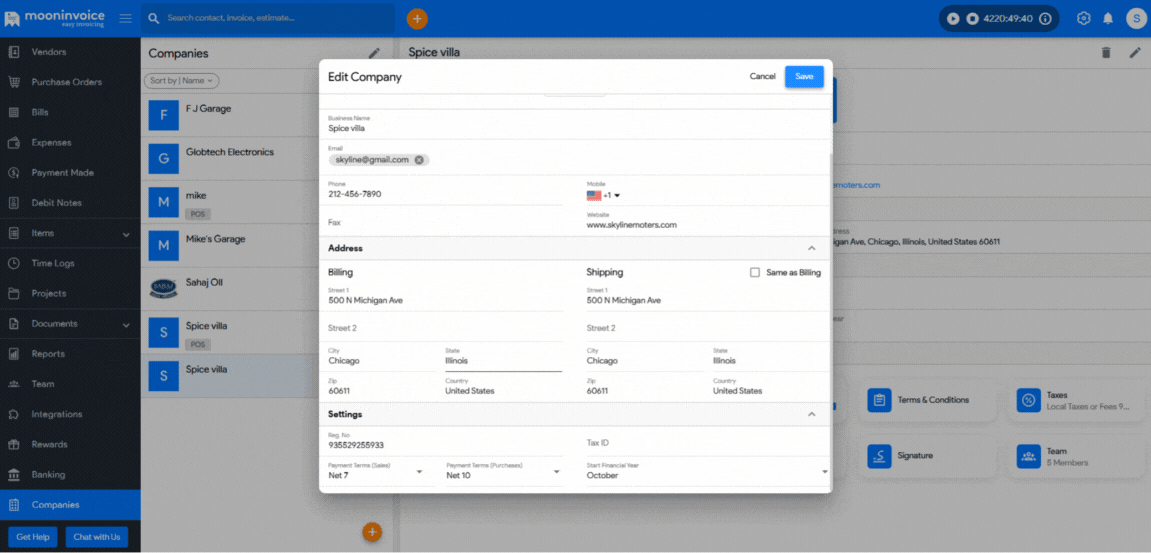The width and height of the screenshot is (1151, 553).
Task: Open settings gear in top bar
Action: click(x=1083, y=18)
